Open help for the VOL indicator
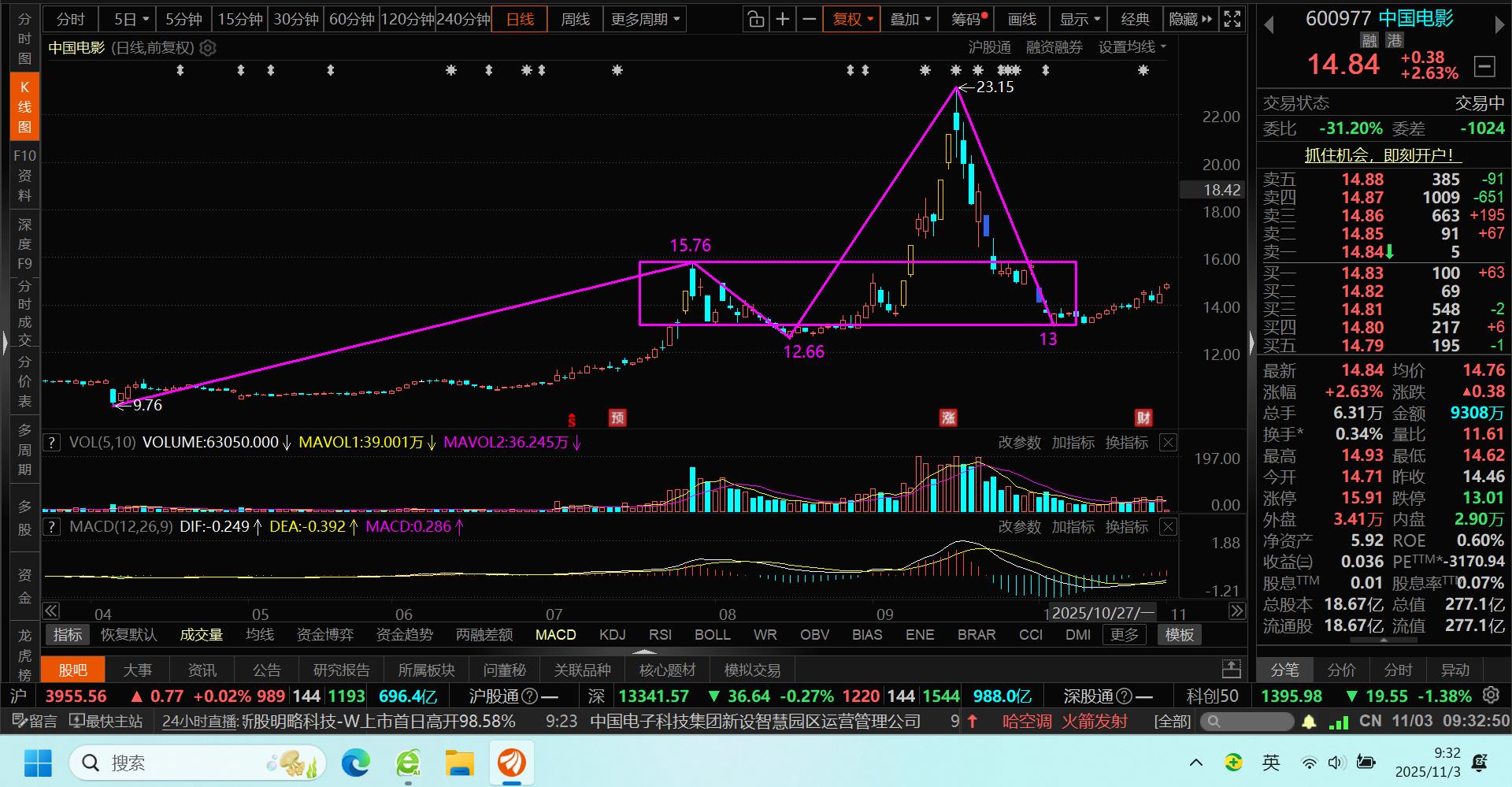 51,443
